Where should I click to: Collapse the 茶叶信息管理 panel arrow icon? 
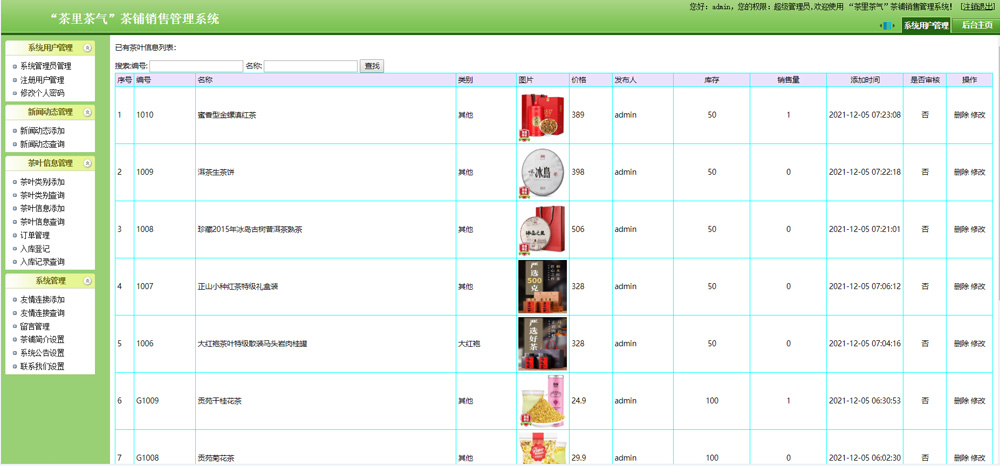pos(88,163)
